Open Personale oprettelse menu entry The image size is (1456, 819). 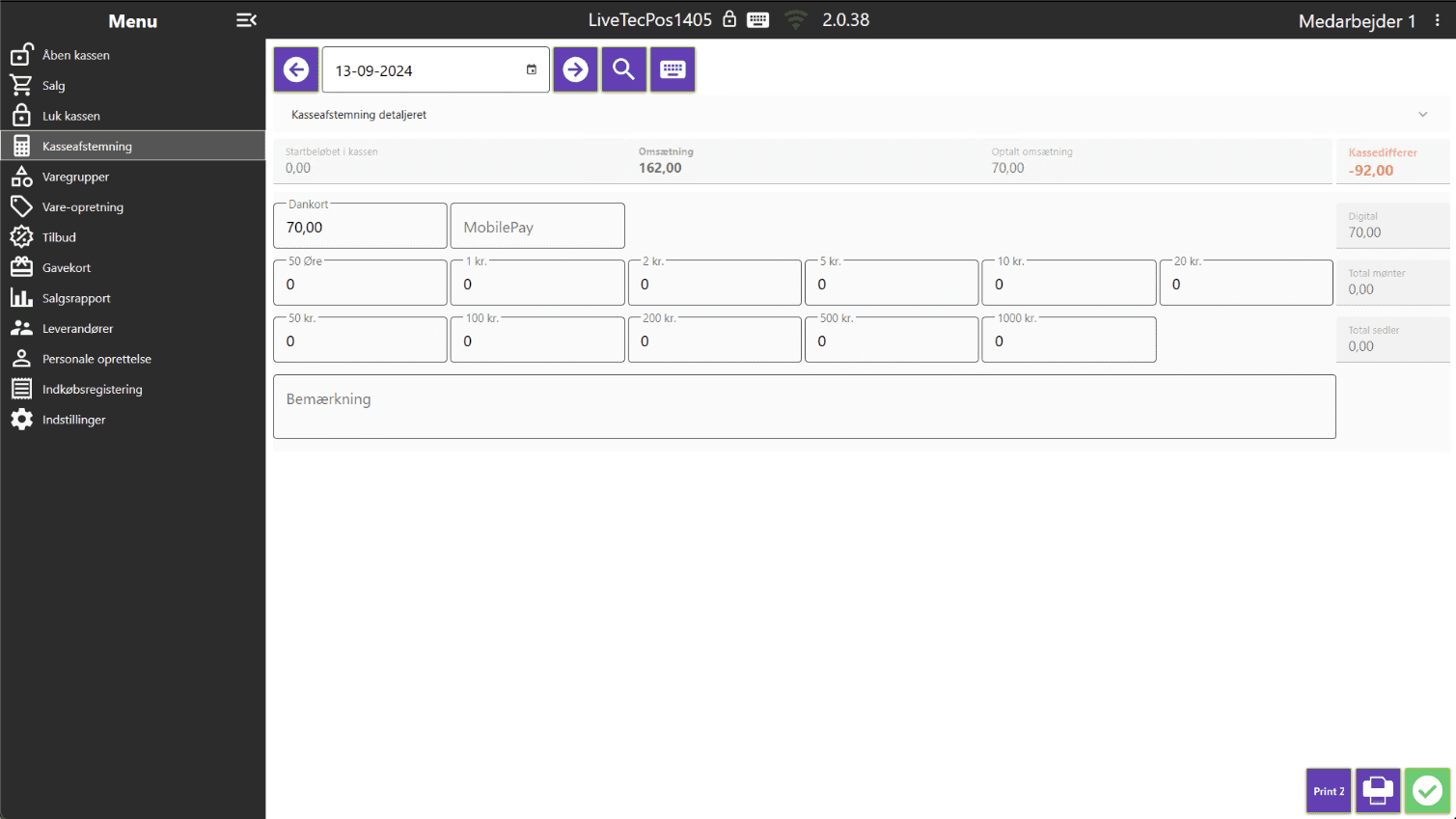click(x=133, y=359)
